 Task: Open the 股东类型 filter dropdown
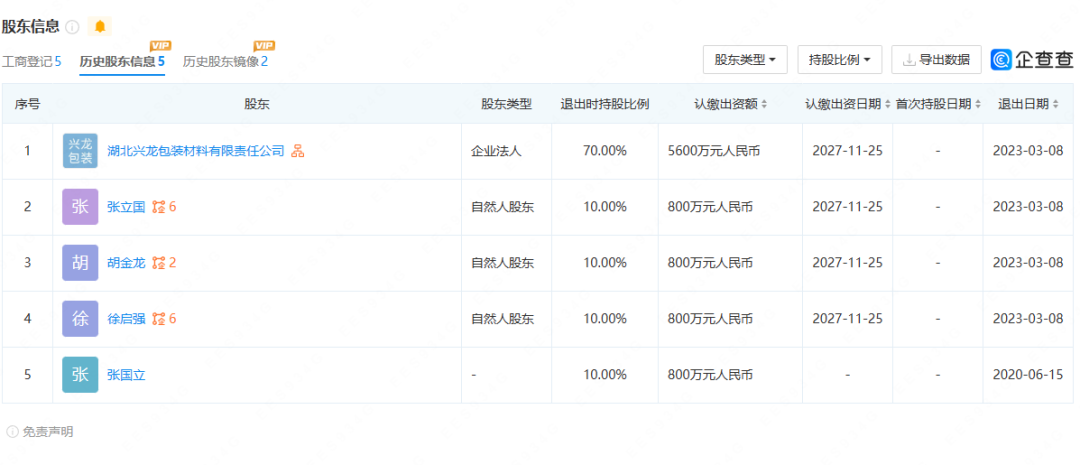pos(745,60)
